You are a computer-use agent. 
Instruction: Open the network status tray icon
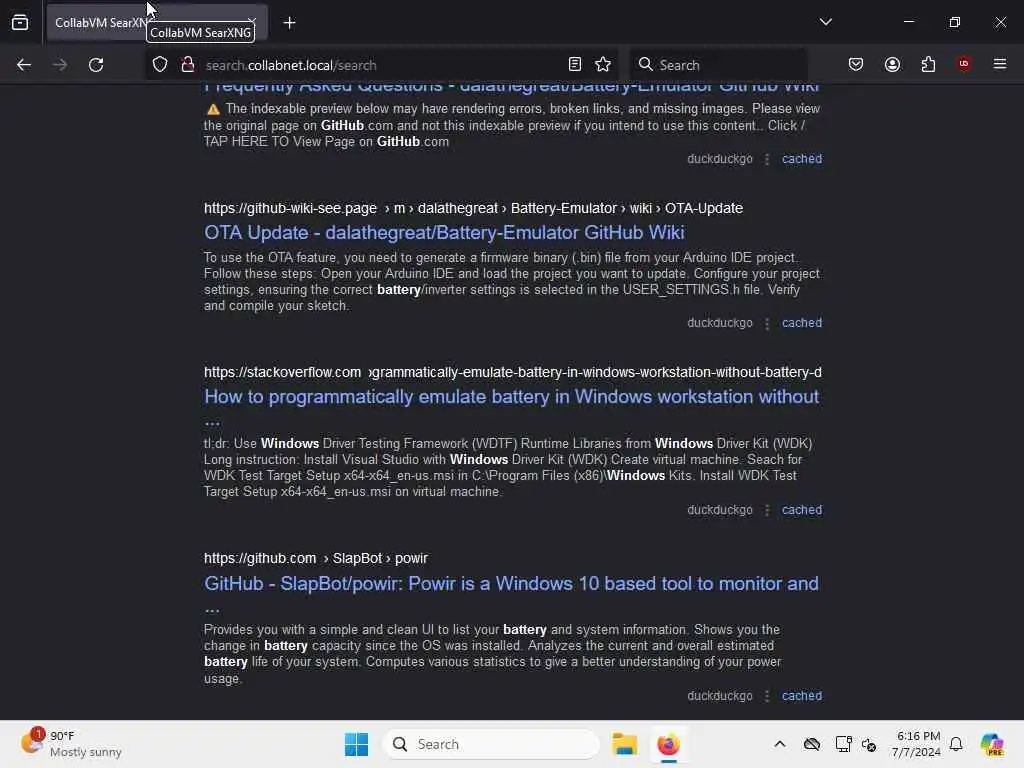(x=843, y=744)
